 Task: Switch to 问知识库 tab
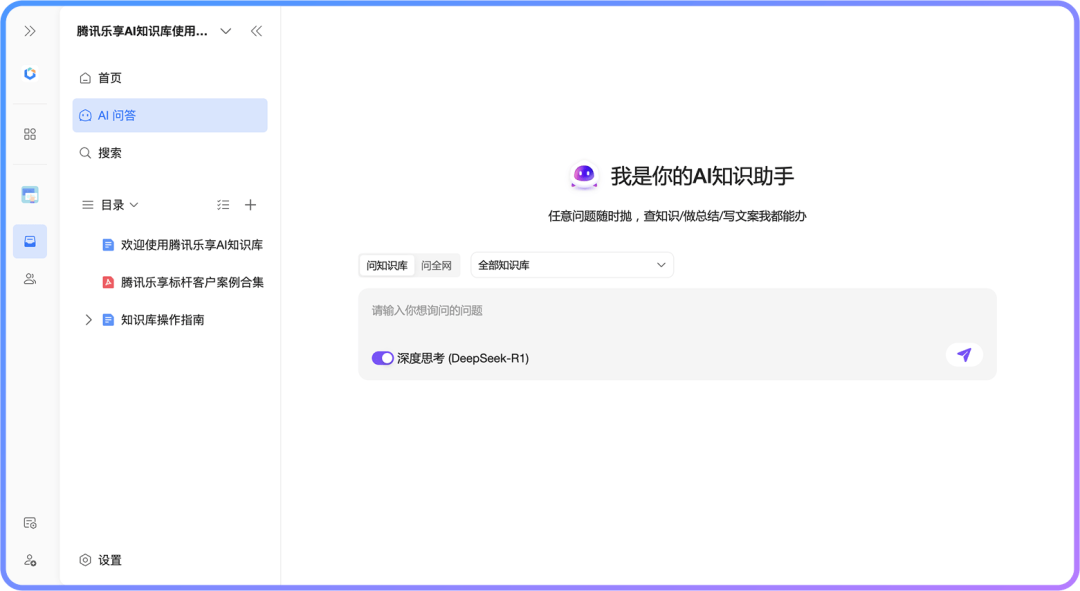click(x=387, y=265)
